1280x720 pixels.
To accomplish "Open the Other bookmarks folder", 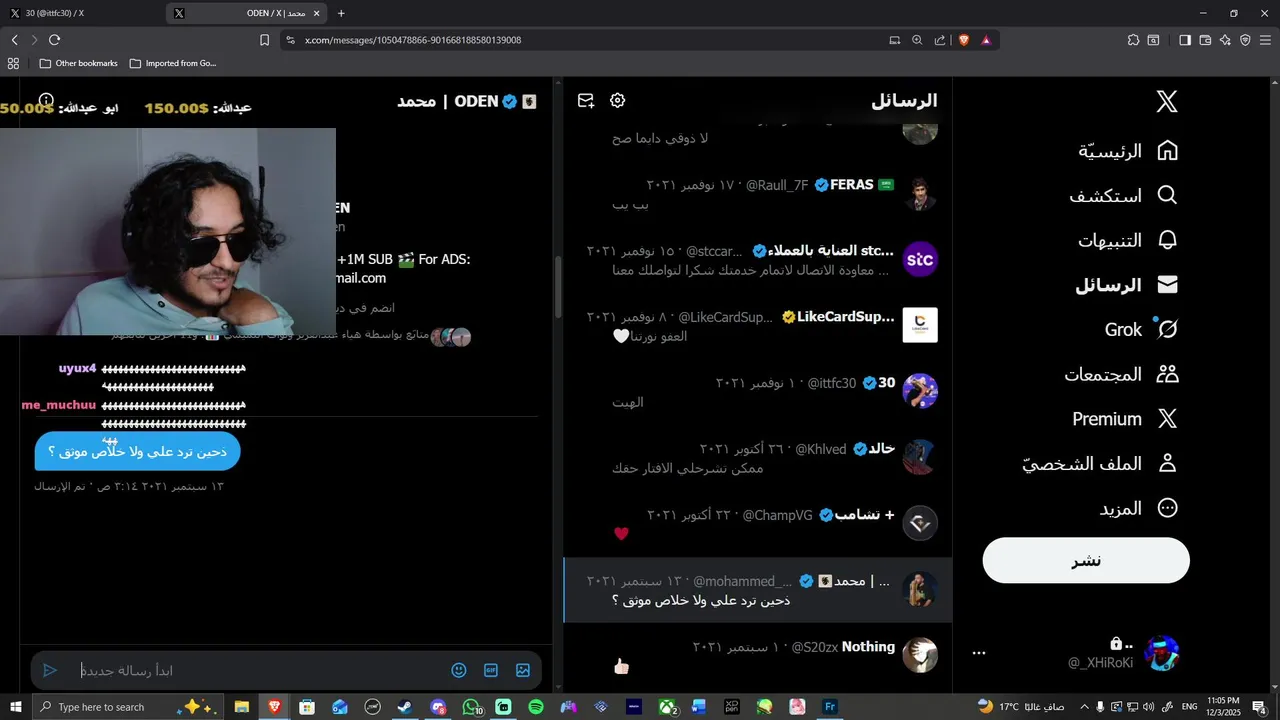I will [78, 63].
